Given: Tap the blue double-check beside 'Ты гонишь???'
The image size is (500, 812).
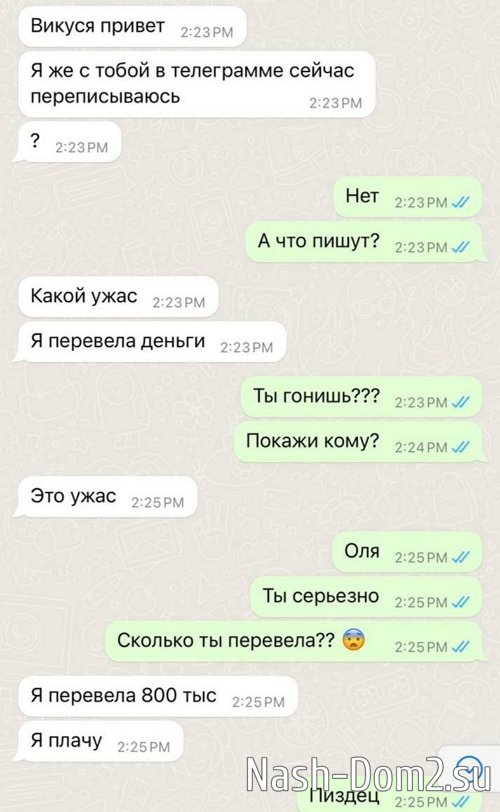Looking at the screenshot, I should [460, 402].
